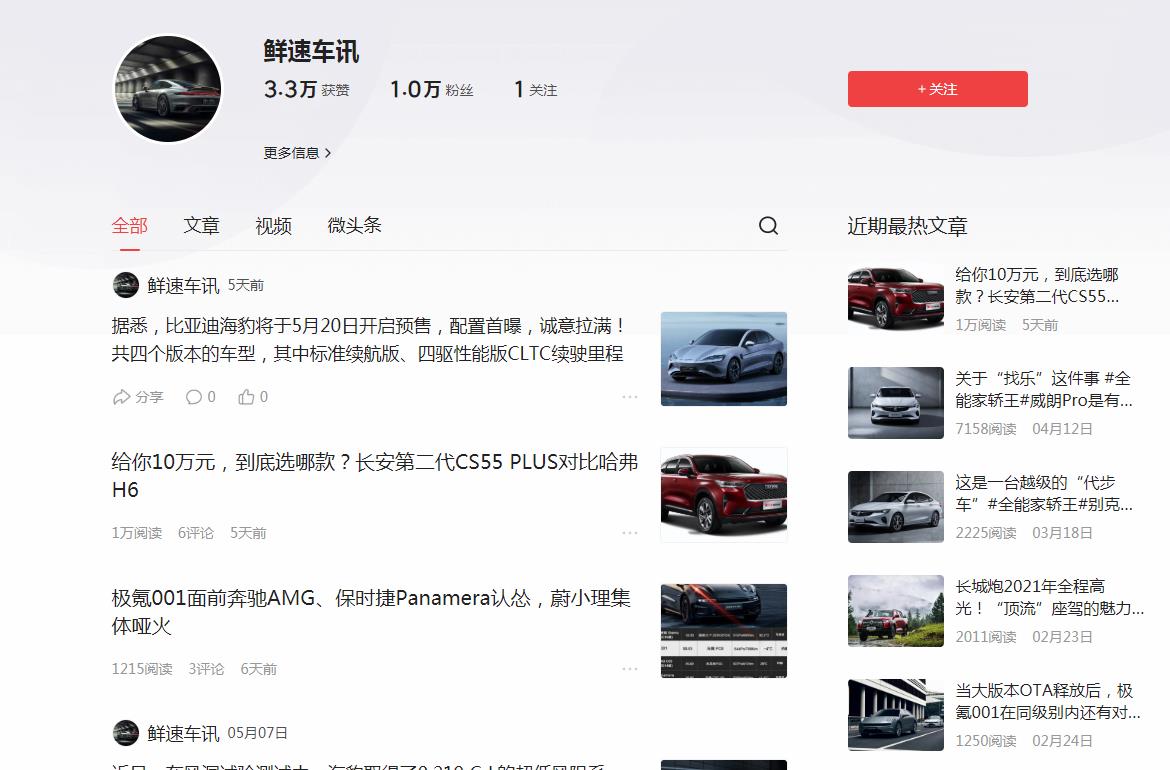This screenshot has height=770, width=1170.
Task: Click 2011阅读 in sidebar
Action: click(x=986, y=636)
